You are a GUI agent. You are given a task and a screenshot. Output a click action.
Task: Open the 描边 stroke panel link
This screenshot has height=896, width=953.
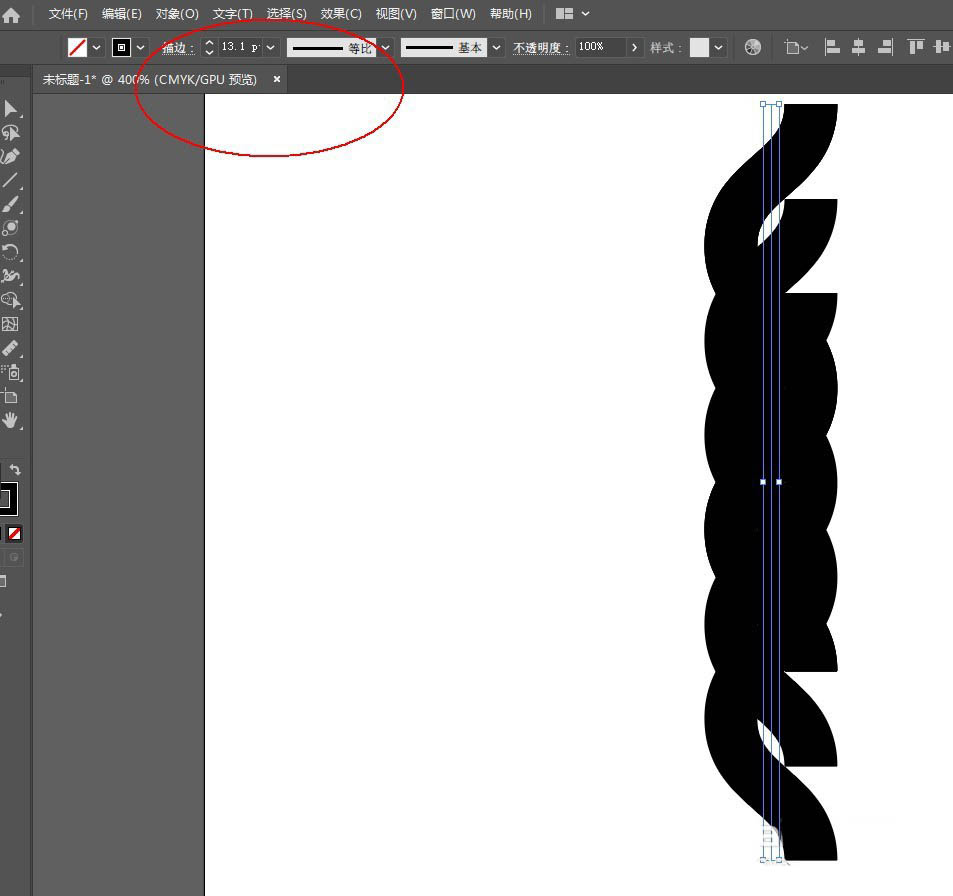pyautogui.click(x=177, y=47)
